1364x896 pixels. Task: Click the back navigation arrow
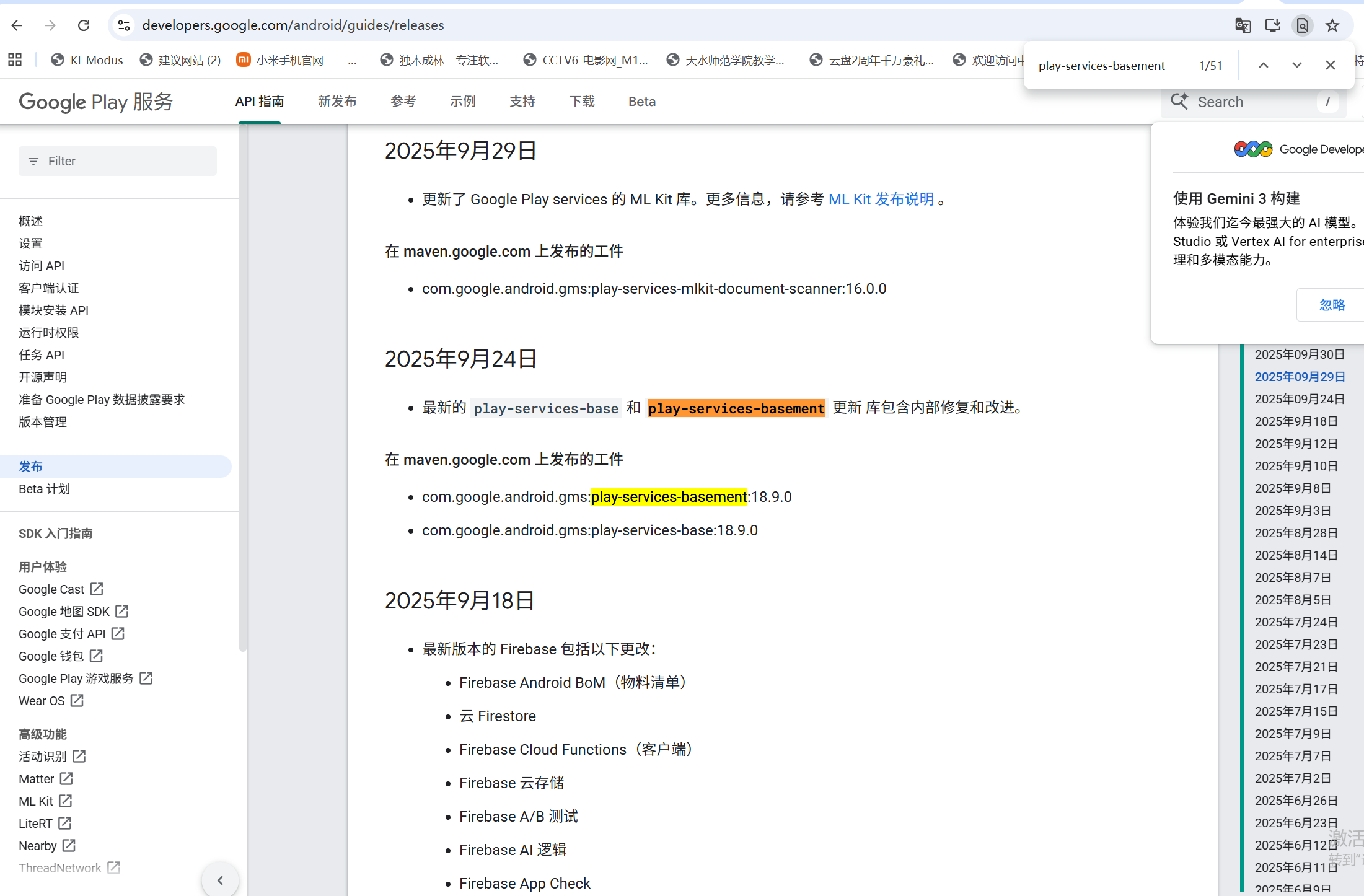coord(17,25)
